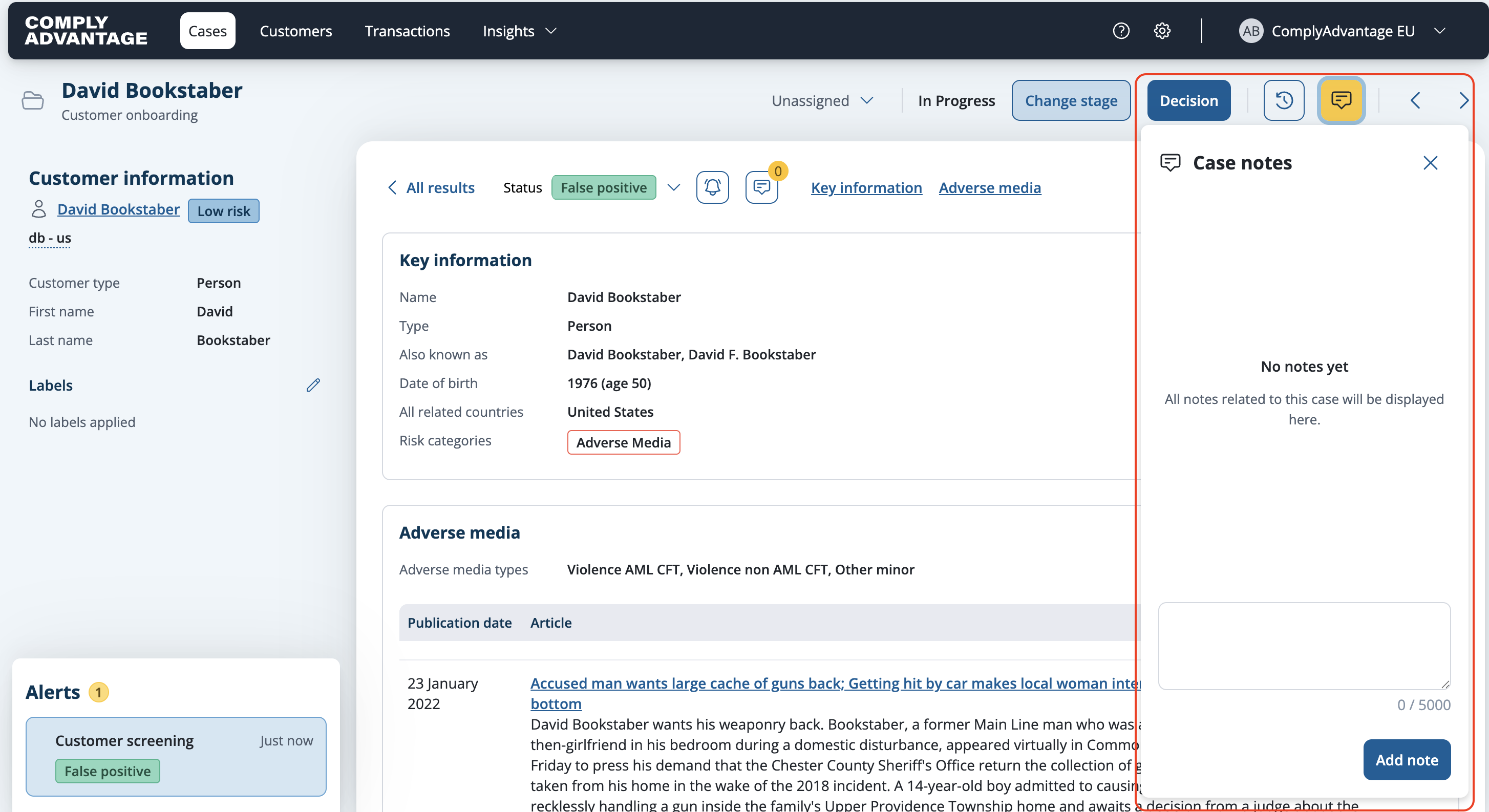
Task: Click the Alerts count badge '1'
Action: click(x=98, y=692)
